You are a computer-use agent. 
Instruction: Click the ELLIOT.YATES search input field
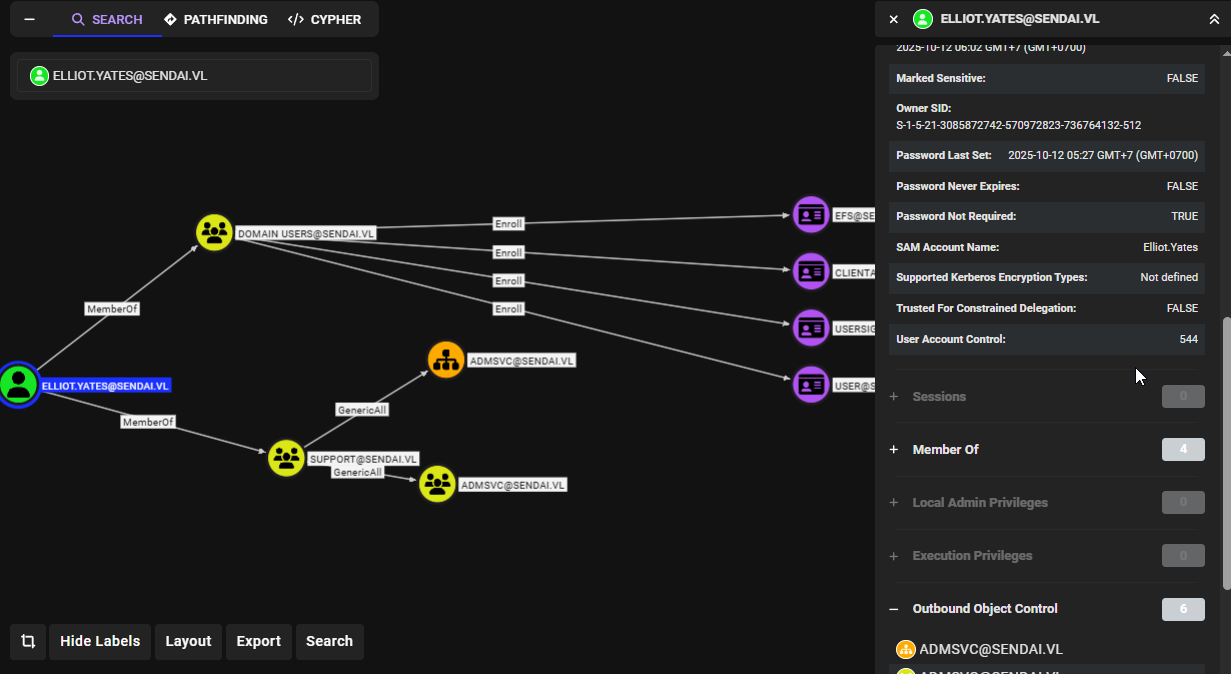pyautogui.click(x=194, y=76)
